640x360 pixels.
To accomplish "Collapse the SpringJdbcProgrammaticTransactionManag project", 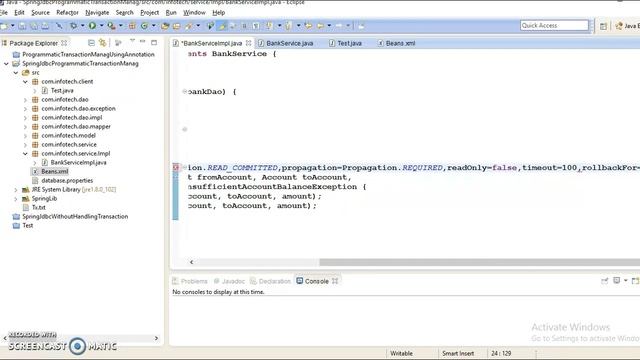I will [x=6, y=64].
